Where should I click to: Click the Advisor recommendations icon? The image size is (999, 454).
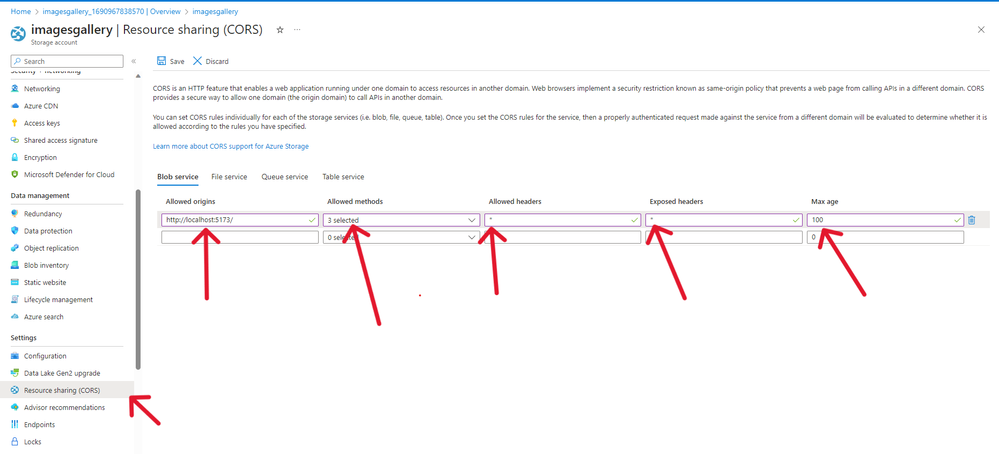(15, 408)
